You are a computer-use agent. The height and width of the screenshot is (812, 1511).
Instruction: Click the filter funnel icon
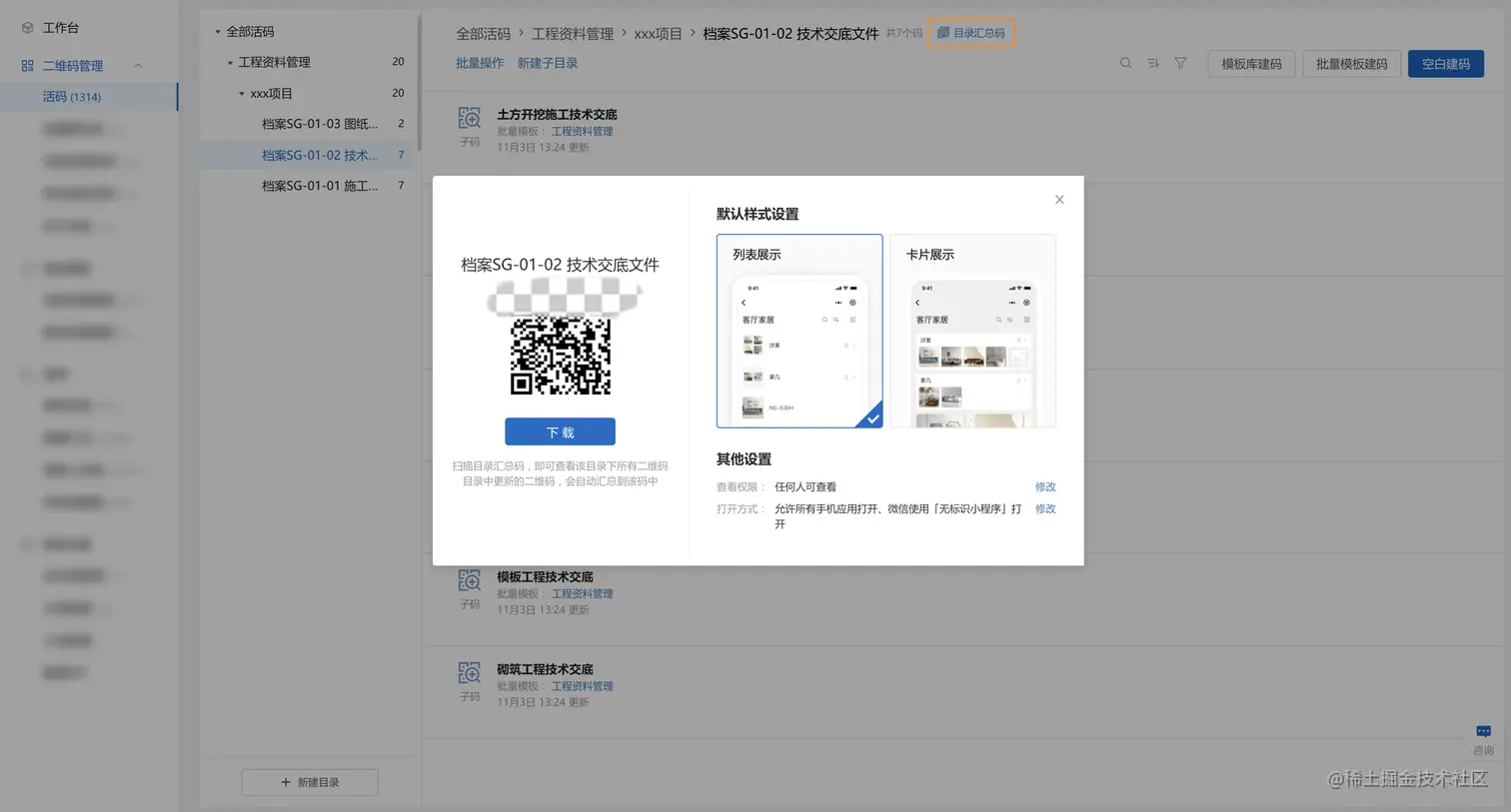pyautogui.click(x=1180, y=63)
